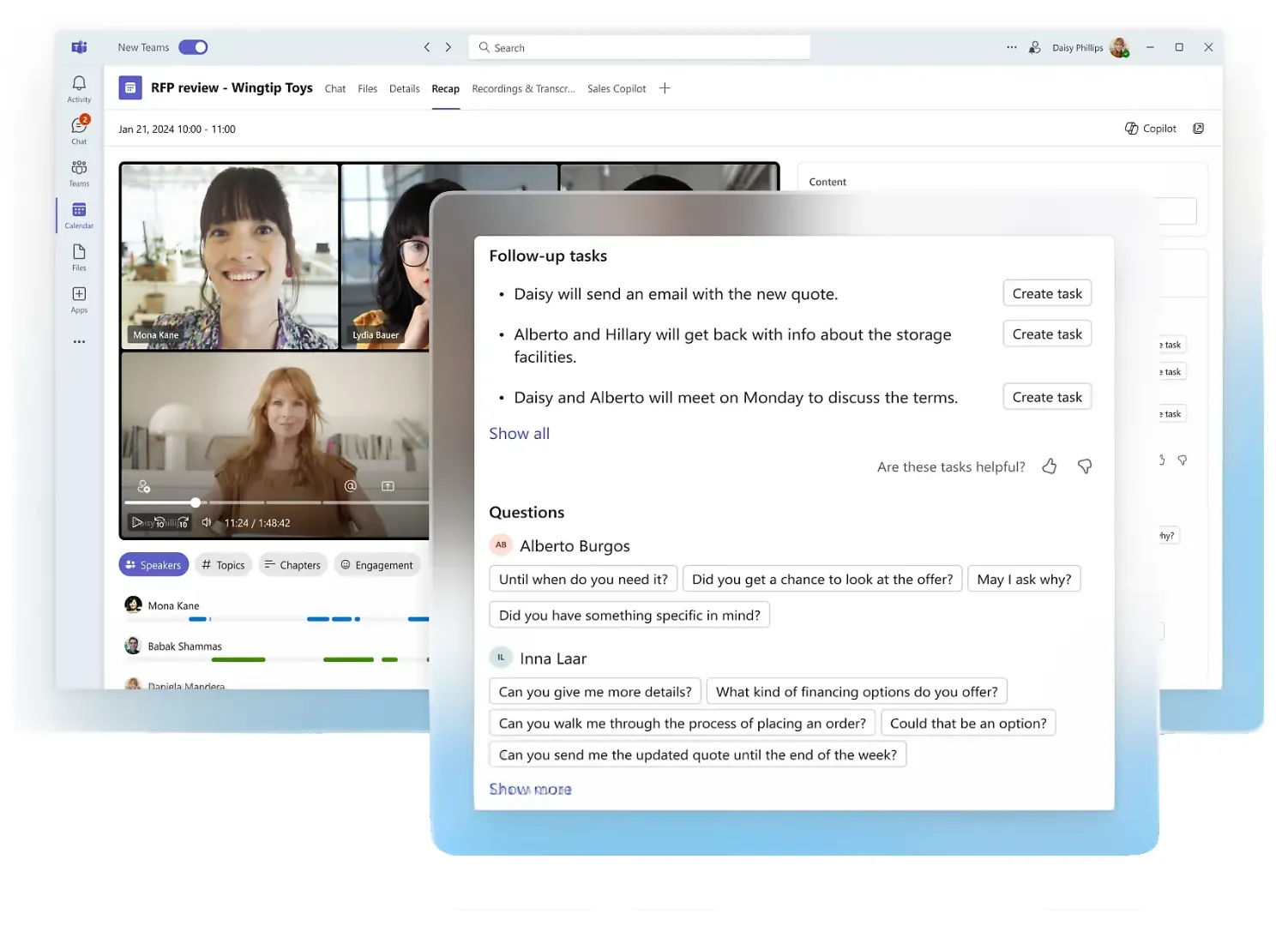
Task: Click 'Did you get a chance to look at the offer?'
Action: point(822,579)
